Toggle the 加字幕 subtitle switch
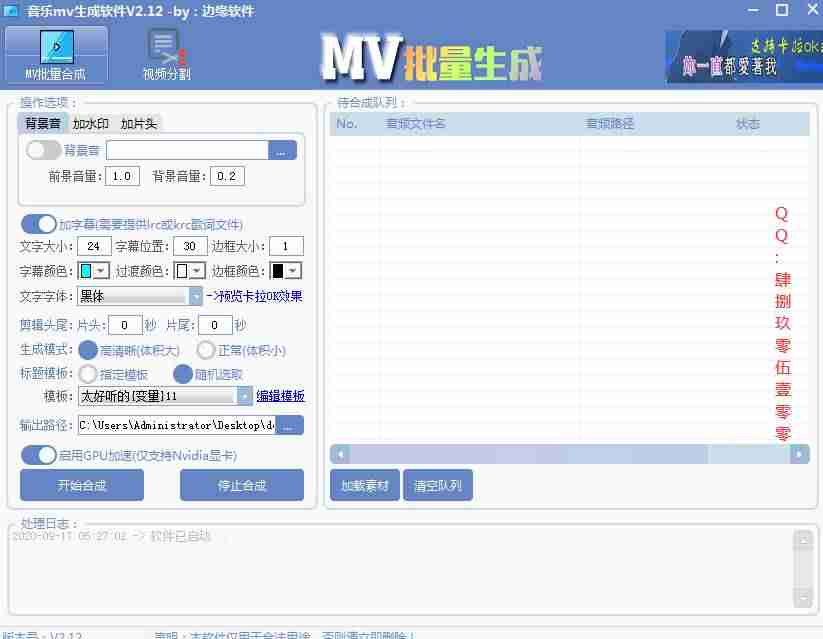This screenshot has width=823, height=639. (x=38, y=224)
